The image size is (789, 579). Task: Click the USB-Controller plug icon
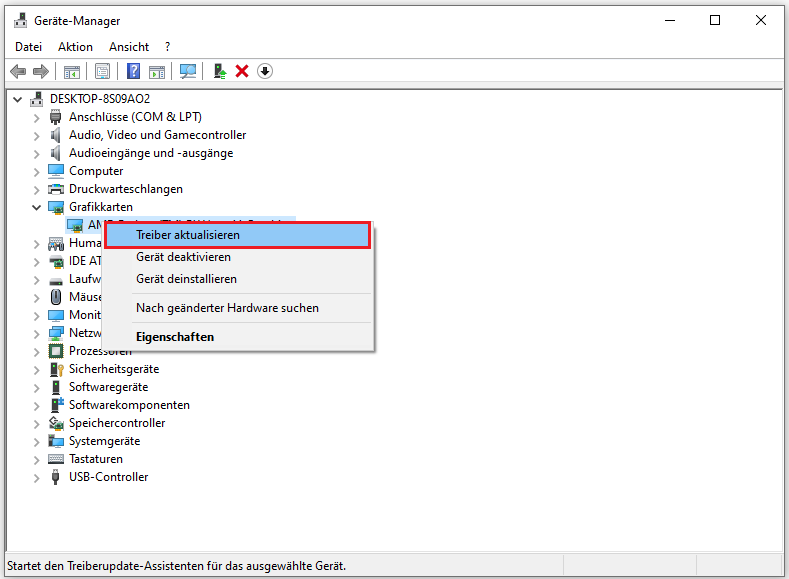(x=55, y=477)
